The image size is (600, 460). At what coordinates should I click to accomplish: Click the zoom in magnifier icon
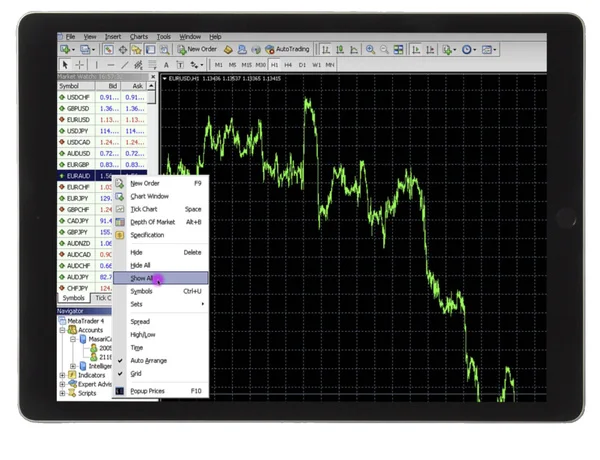click(370, 49)
